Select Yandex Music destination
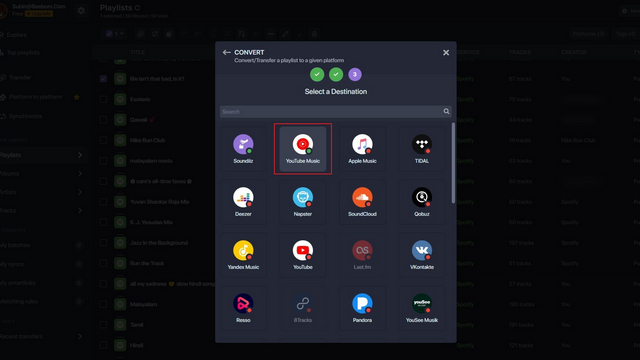This screenshot has width=640, height=360. tap(243, 255)
